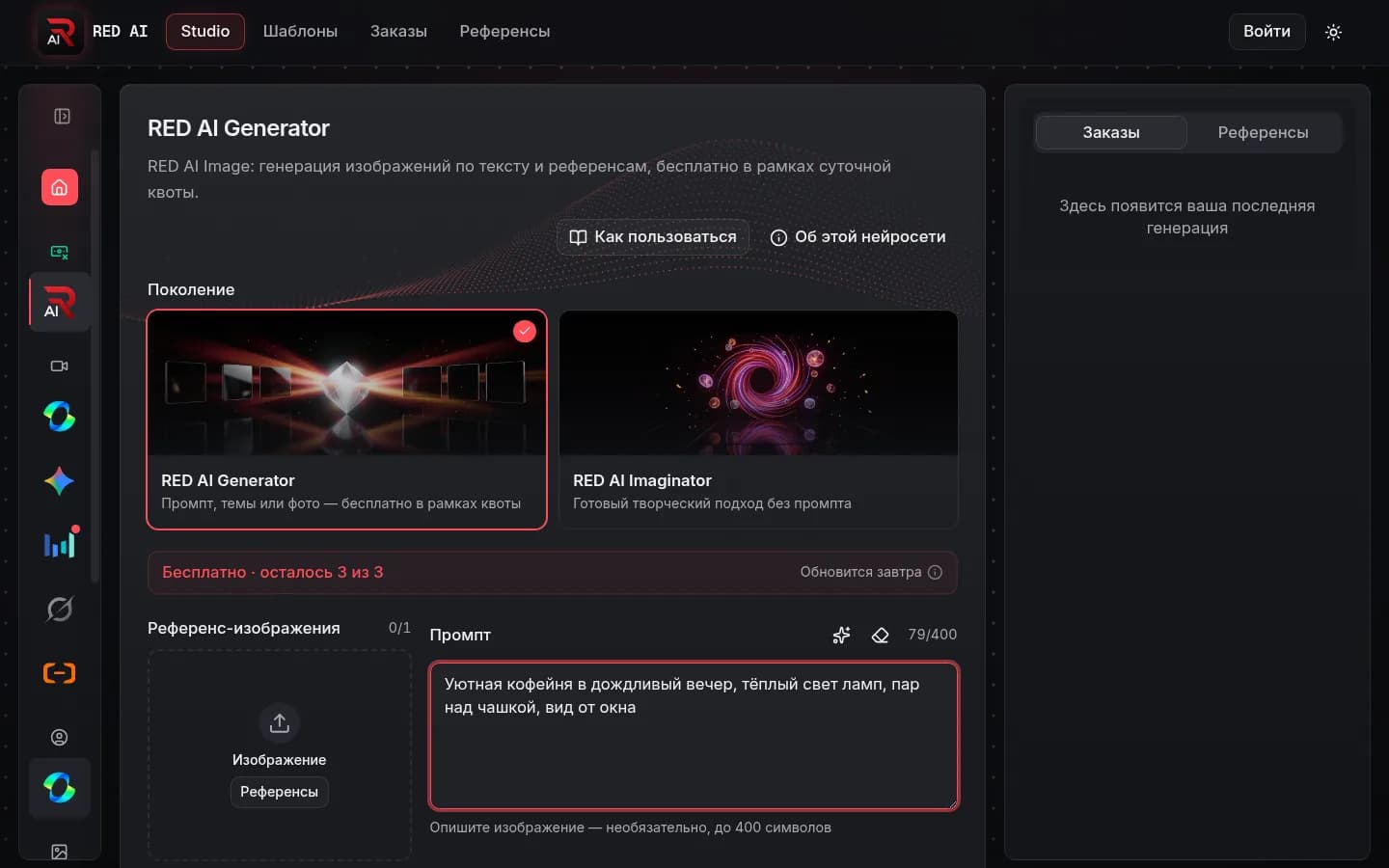Click the RED AI Generator page heading

point(238,128)
